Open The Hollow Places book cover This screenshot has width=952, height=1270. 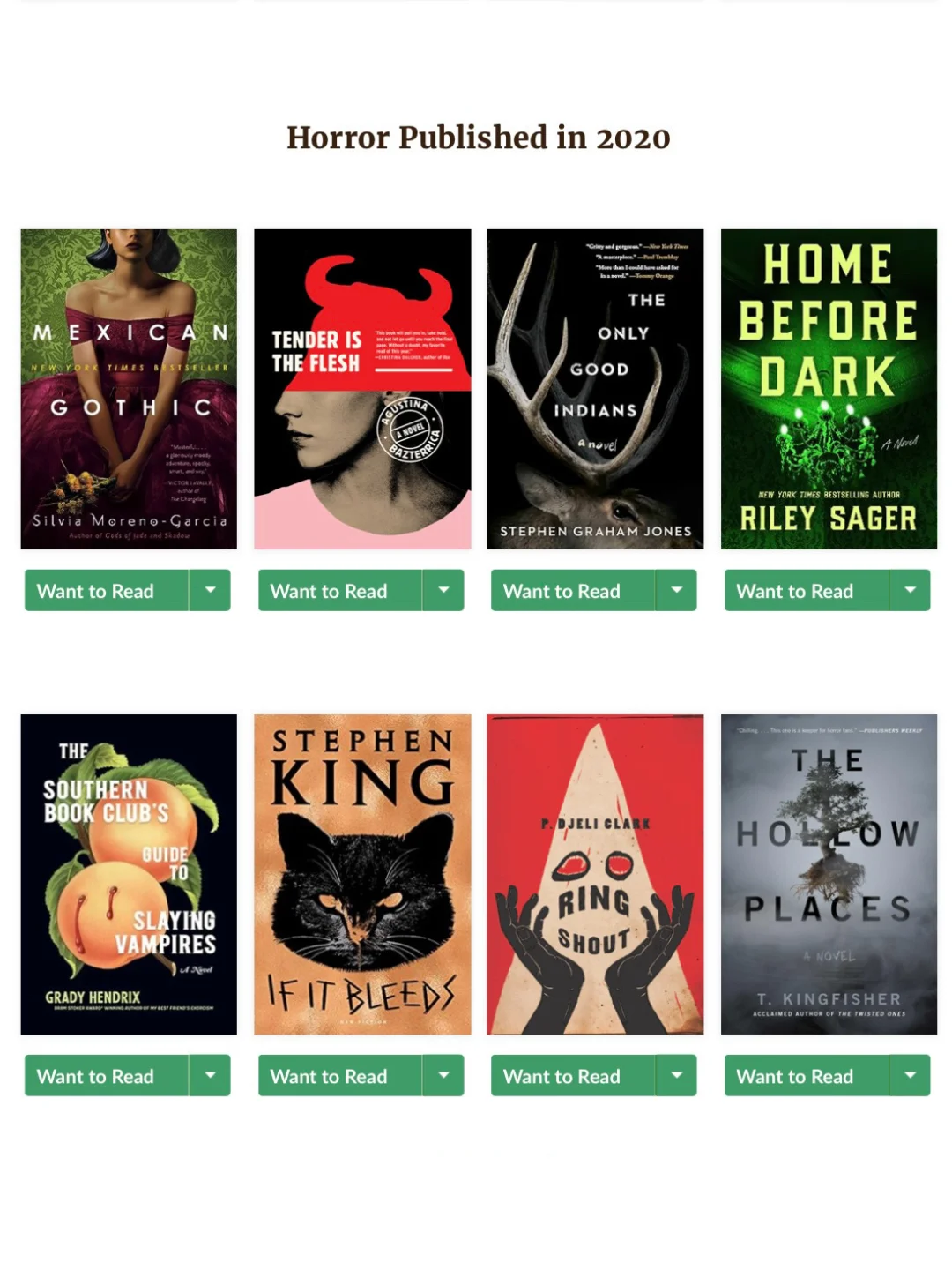(829, 874)
